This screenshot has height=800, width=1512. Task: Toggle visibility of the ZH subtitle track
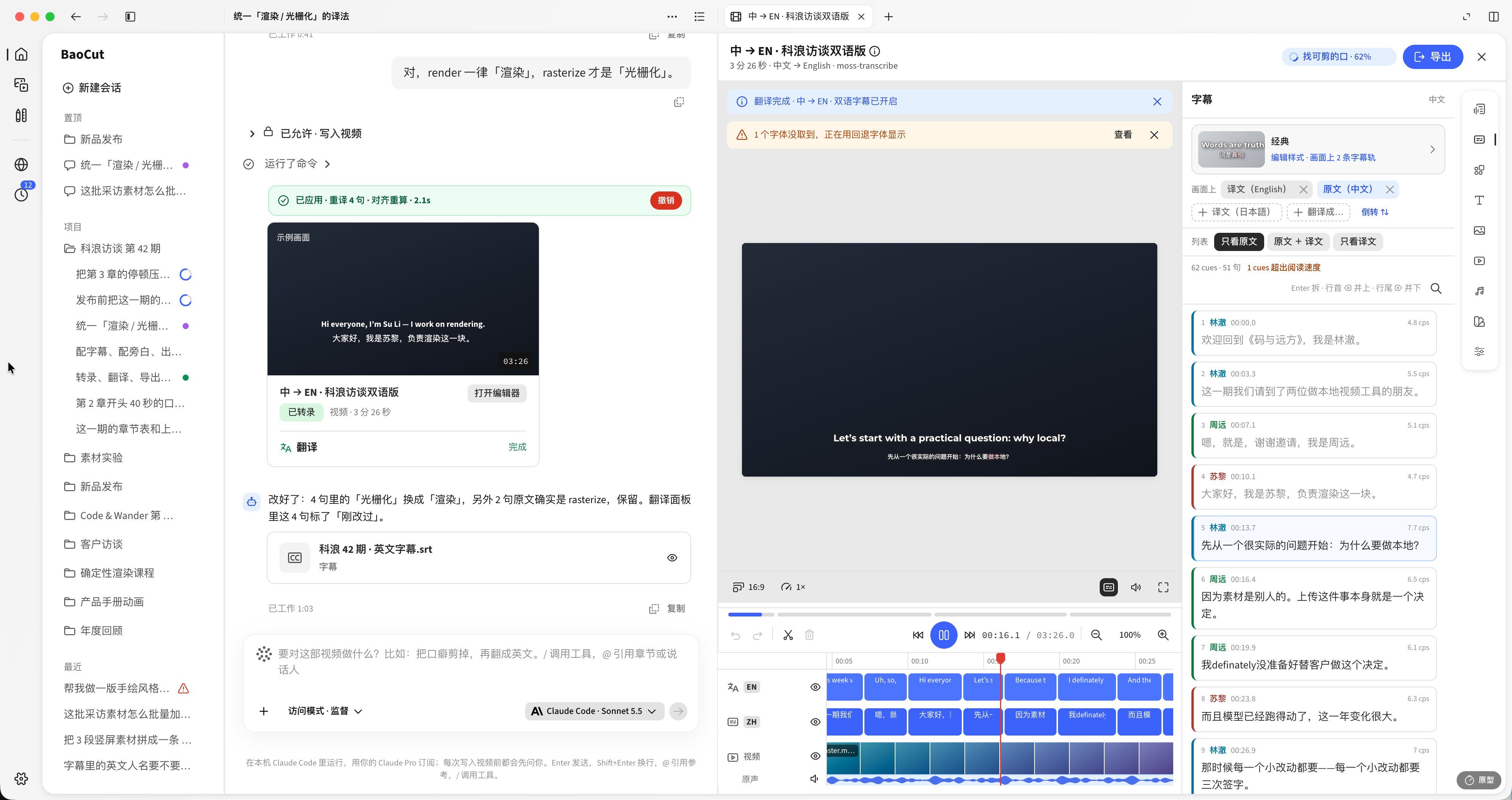tap(815, 722)
